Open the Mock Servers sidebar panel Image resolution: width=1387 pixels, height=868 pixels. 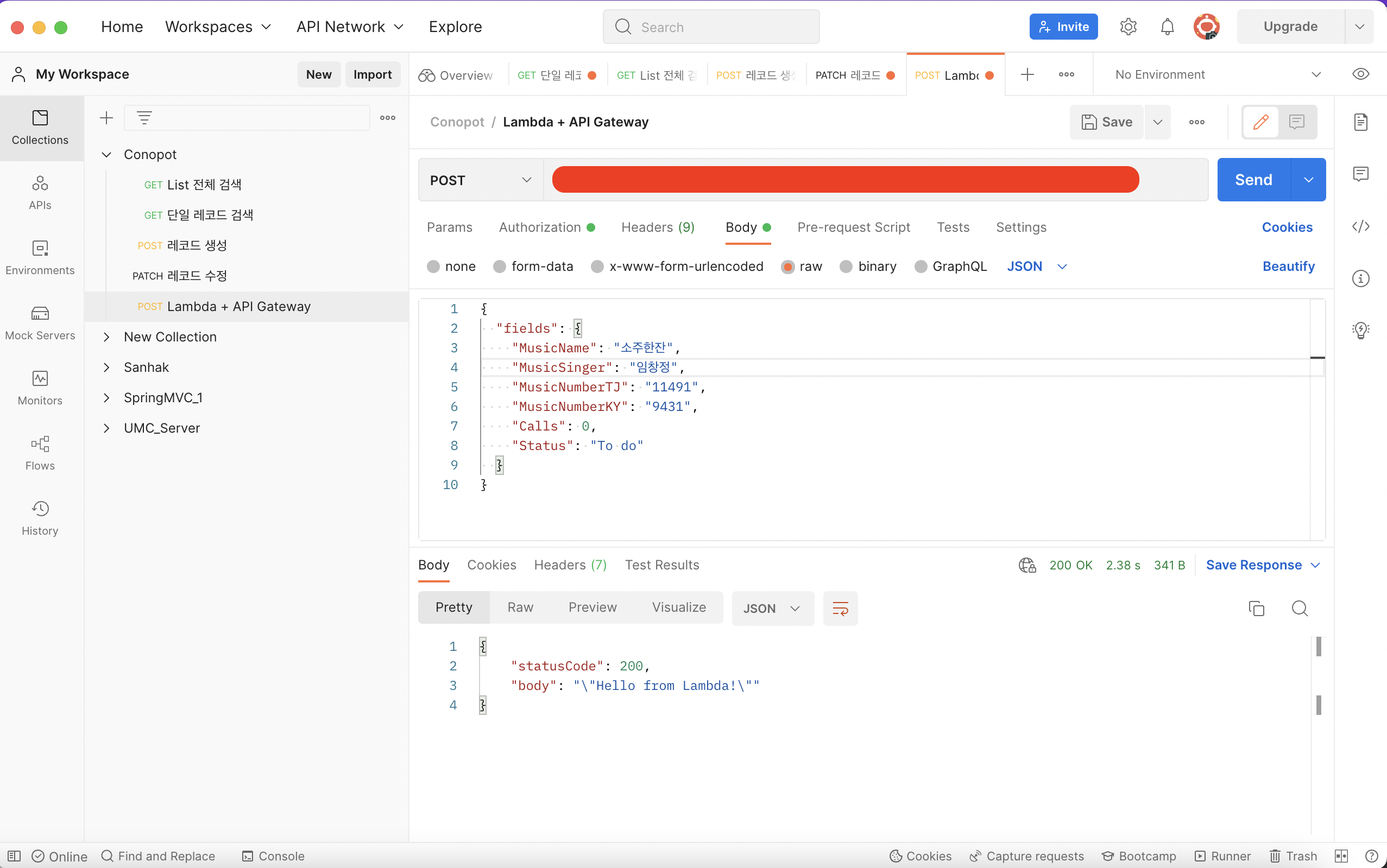[40, 322]
